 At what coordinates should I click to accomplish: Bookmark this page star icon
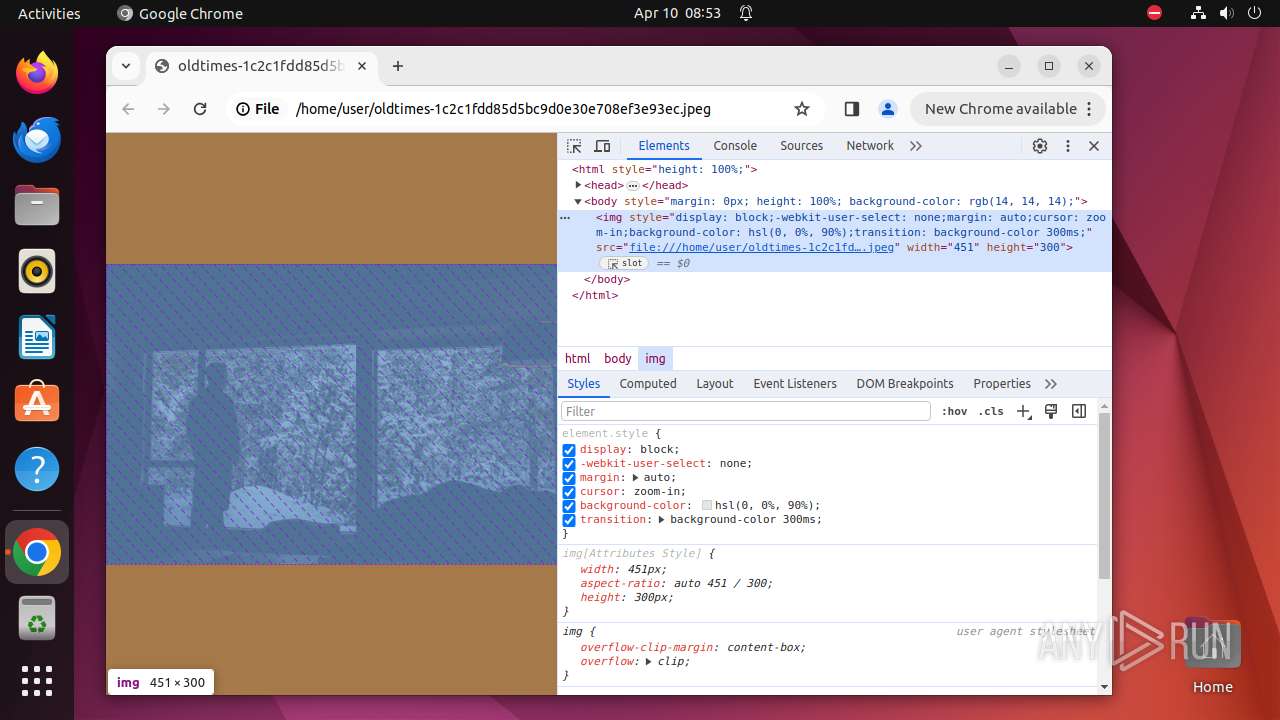(x=801, y=109)
